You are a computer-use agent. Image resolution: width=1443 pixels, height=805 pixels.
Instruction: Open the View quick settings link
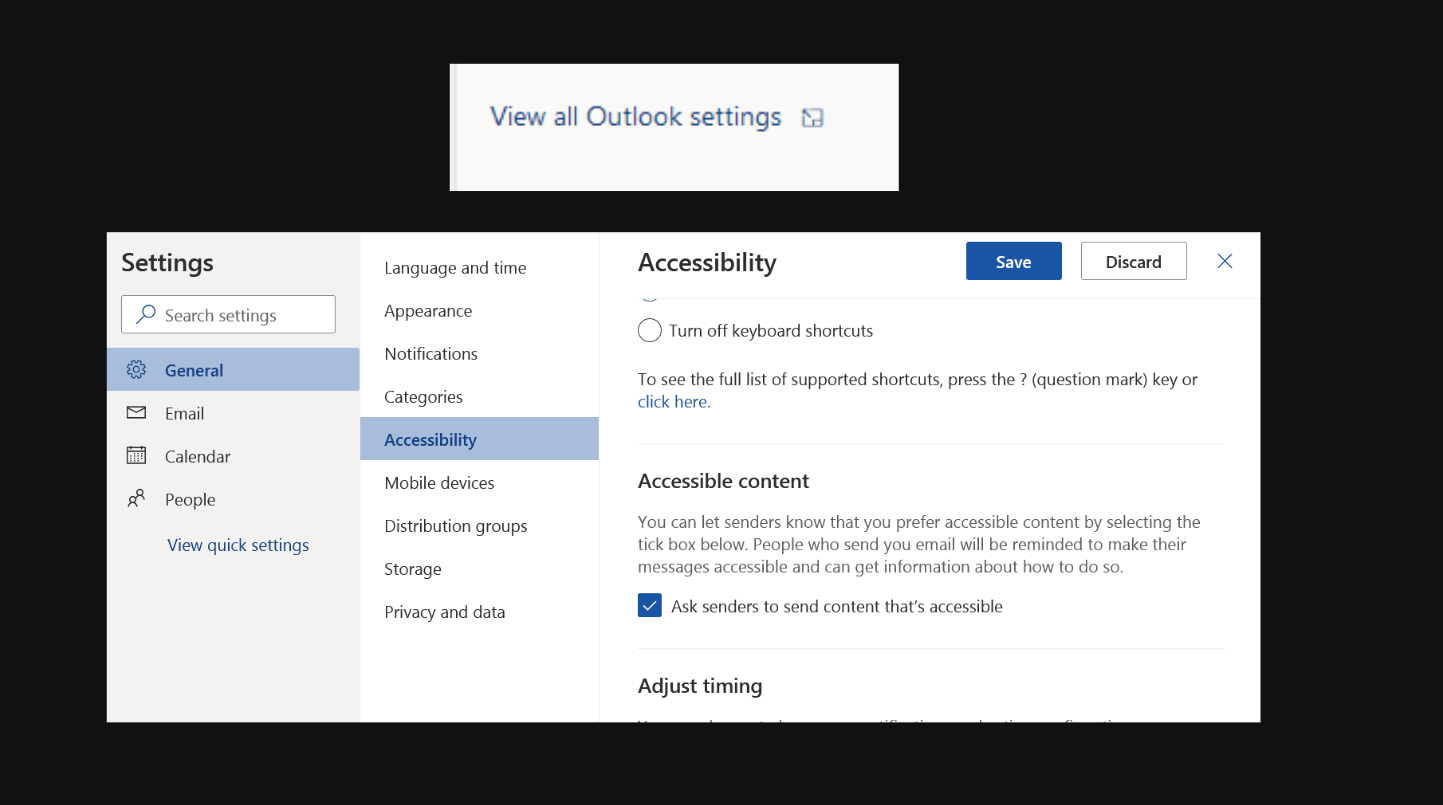point(238,545)
